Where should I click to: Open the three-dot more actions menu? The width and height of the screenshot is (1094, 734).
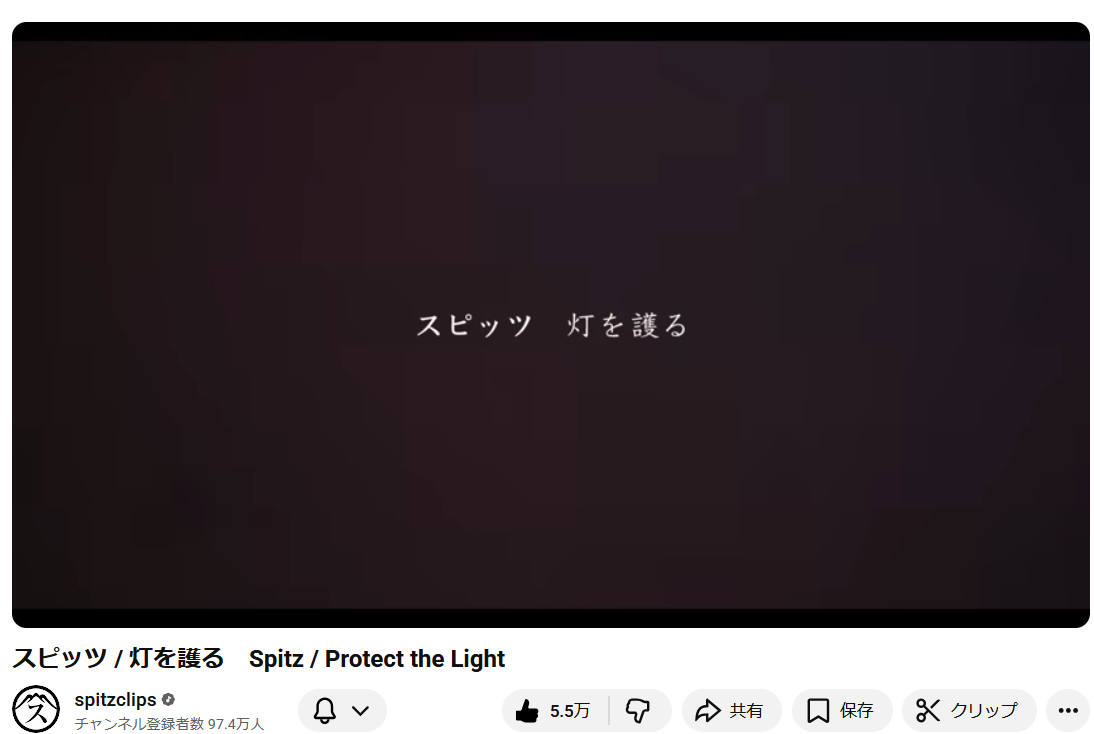pyautogui.click(x=1068, y=711)
